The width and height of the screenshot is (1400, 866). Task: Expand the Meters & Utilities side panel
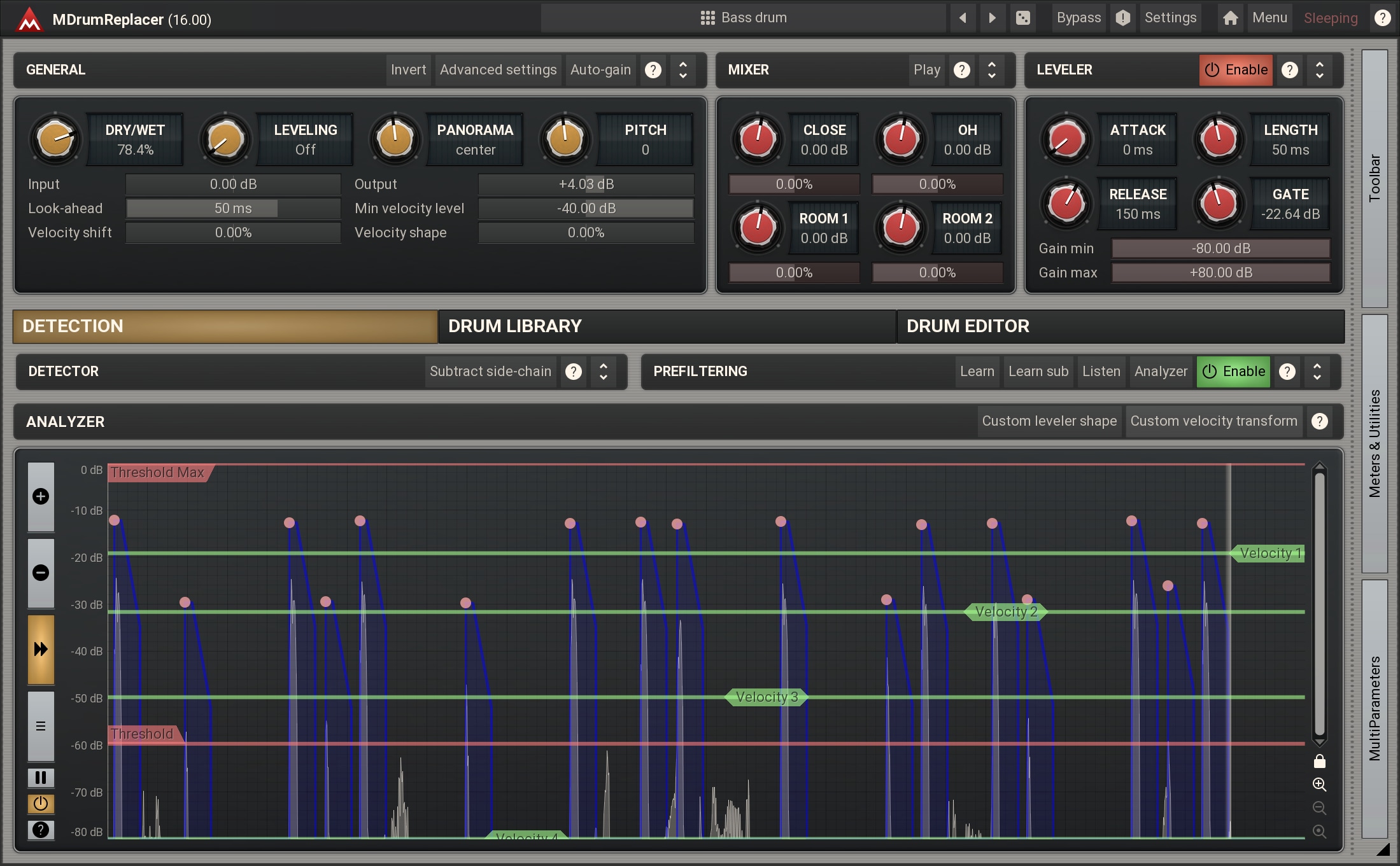click(x=1375, y=443)
